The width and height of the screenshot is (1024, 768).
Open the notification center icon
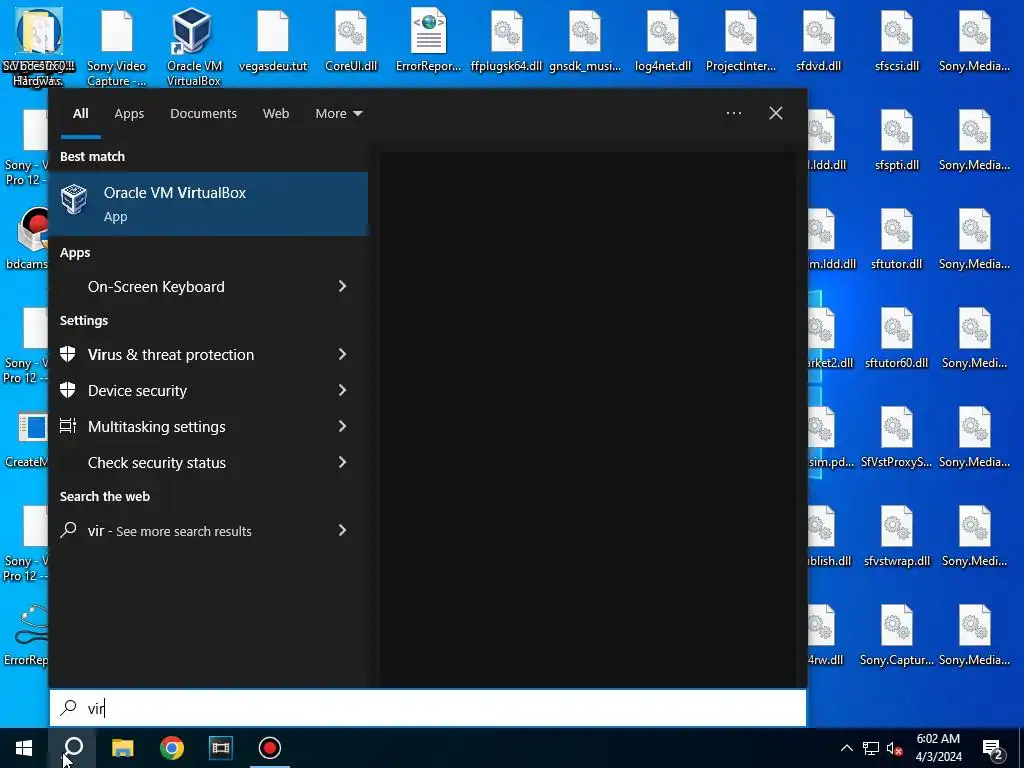pos(993,748)
